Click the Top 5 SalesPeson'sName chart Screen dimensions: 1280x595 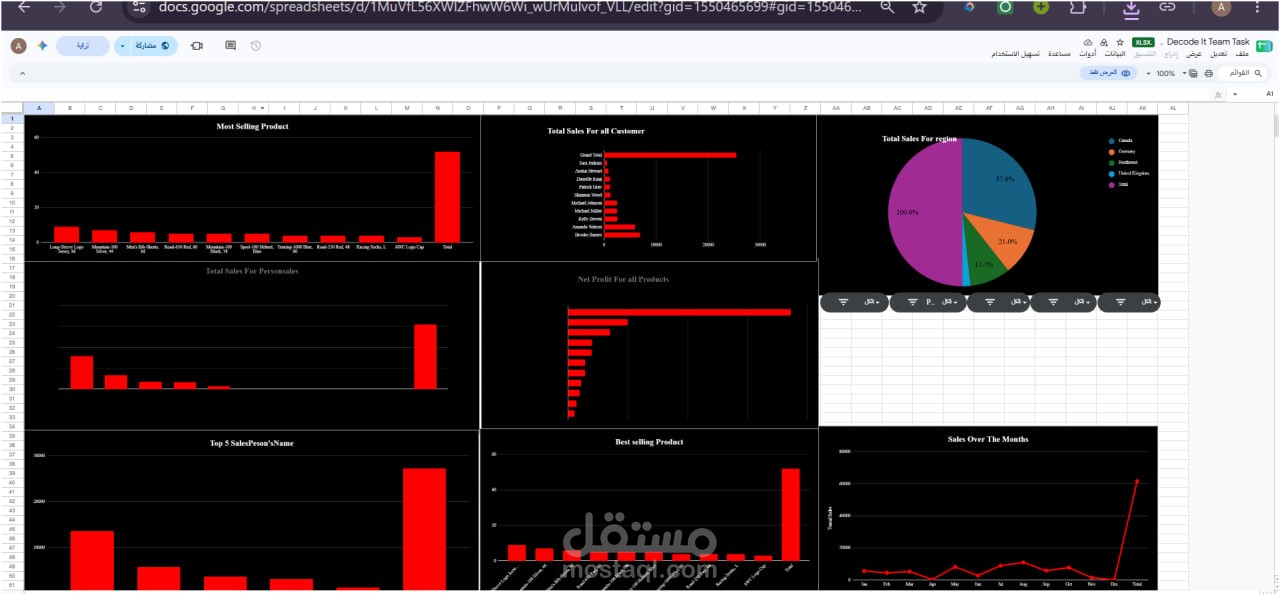[x=252, y=511]
